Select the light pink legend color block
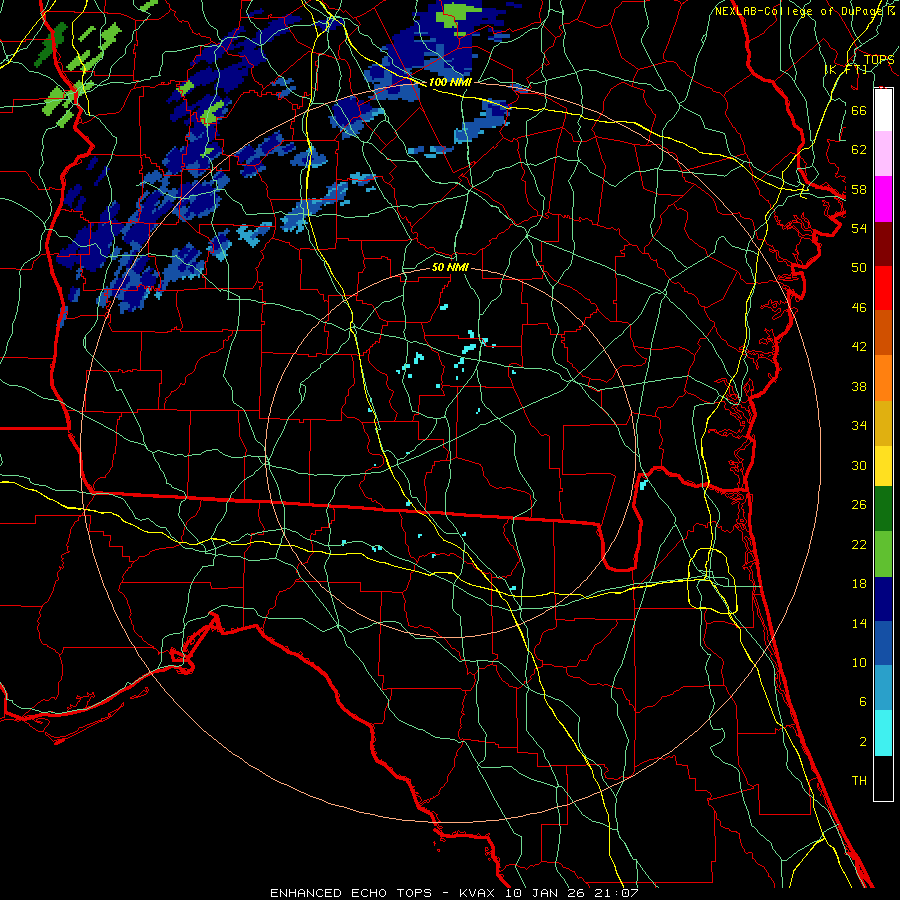Screen dimensions: 900x900 click(883, 154)
